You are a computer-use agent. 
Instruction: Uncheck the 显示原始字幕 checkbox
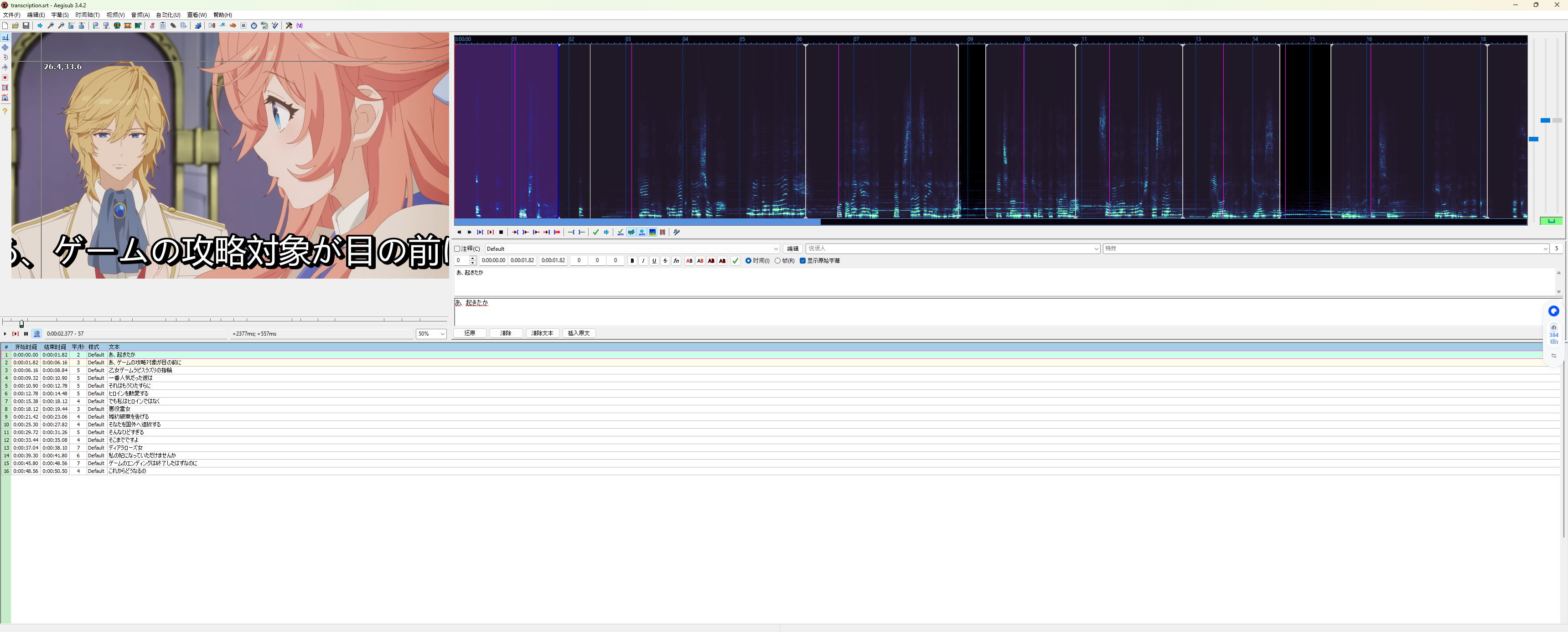[803, 260]
